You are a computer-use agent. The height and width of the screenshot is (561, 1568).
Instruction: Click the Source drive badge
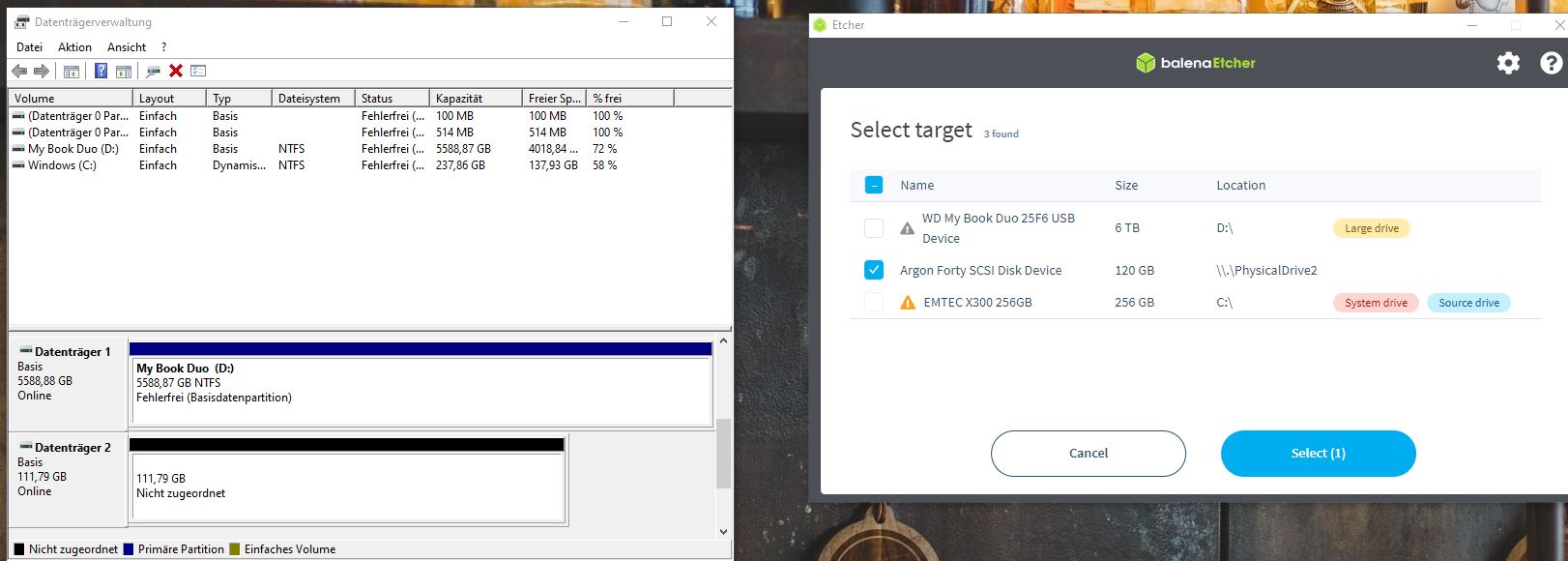[1468, 303]
